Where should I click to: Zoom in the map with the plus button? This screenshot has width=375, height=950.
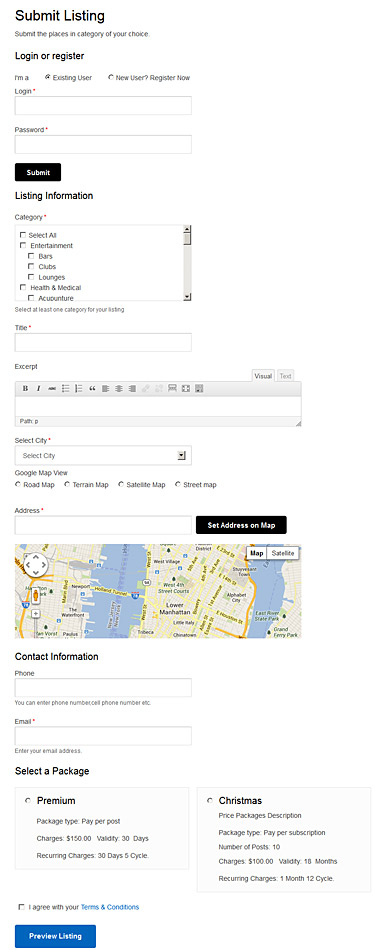[x=35, y=614]
